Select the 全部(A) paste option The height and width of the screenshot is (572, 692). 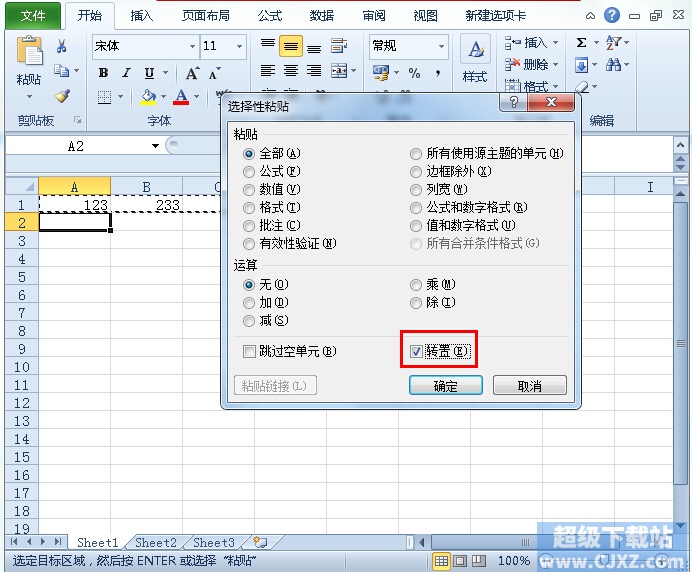[x=272, y=154]
